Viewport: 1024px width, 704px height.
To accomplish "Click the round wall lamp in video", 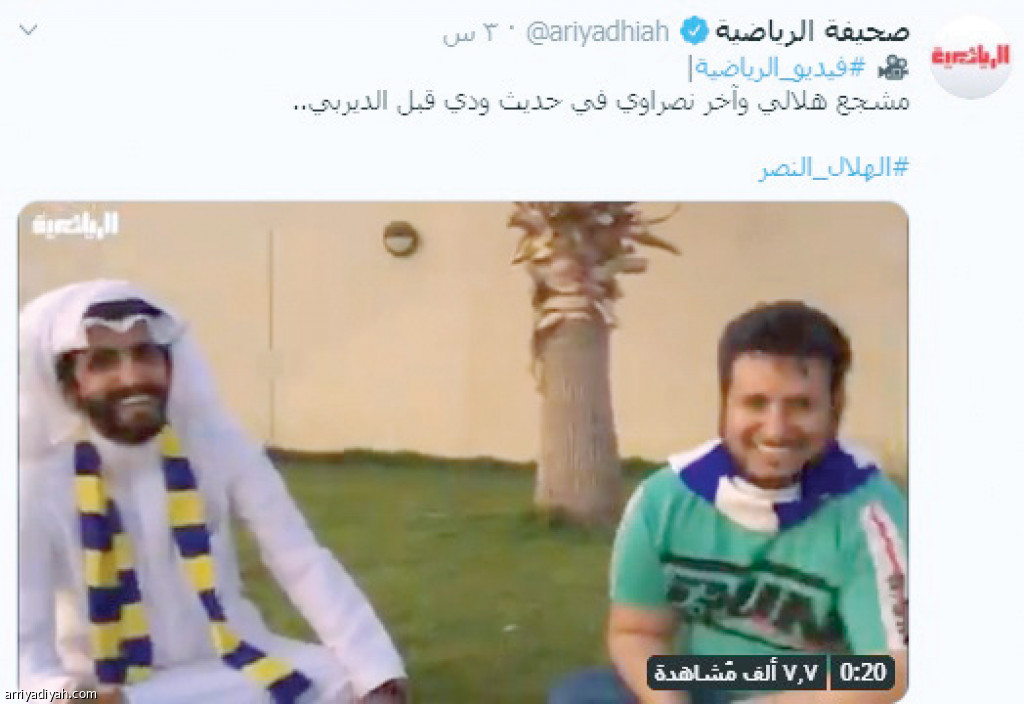I will pyautogui.click(x=401, y=238).
